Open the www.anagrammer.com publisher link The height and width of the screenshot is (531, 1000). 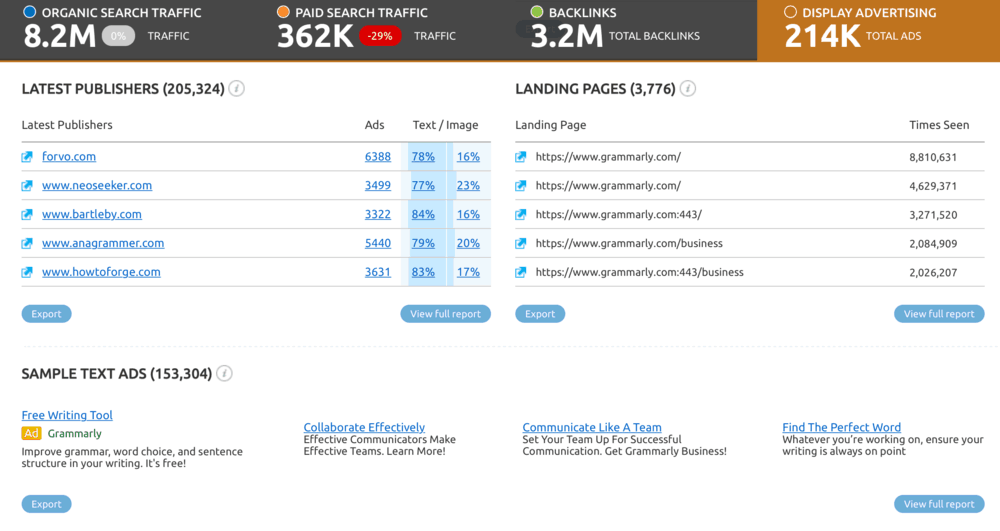click(103, 243)
